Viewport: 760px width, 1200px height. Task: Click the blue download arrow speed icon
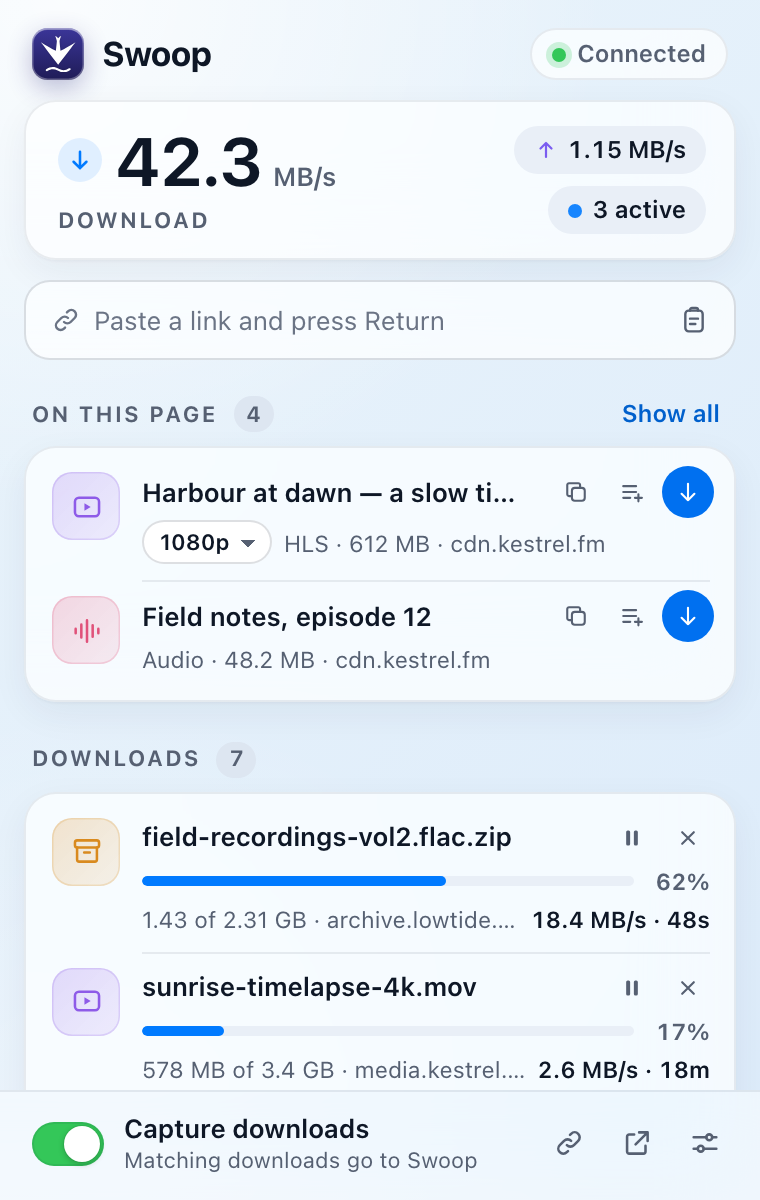tap(80, 160)
